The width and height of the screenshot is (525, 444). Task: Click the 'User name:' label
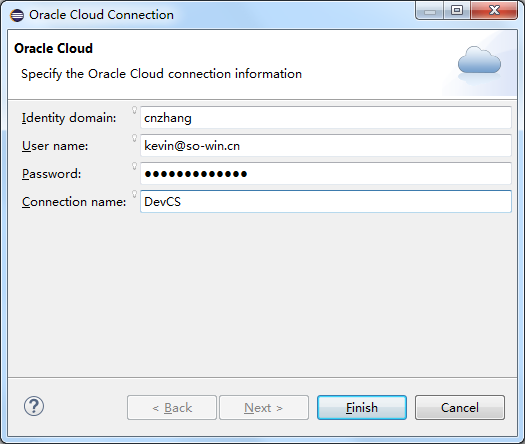click(x=55, y=146)
